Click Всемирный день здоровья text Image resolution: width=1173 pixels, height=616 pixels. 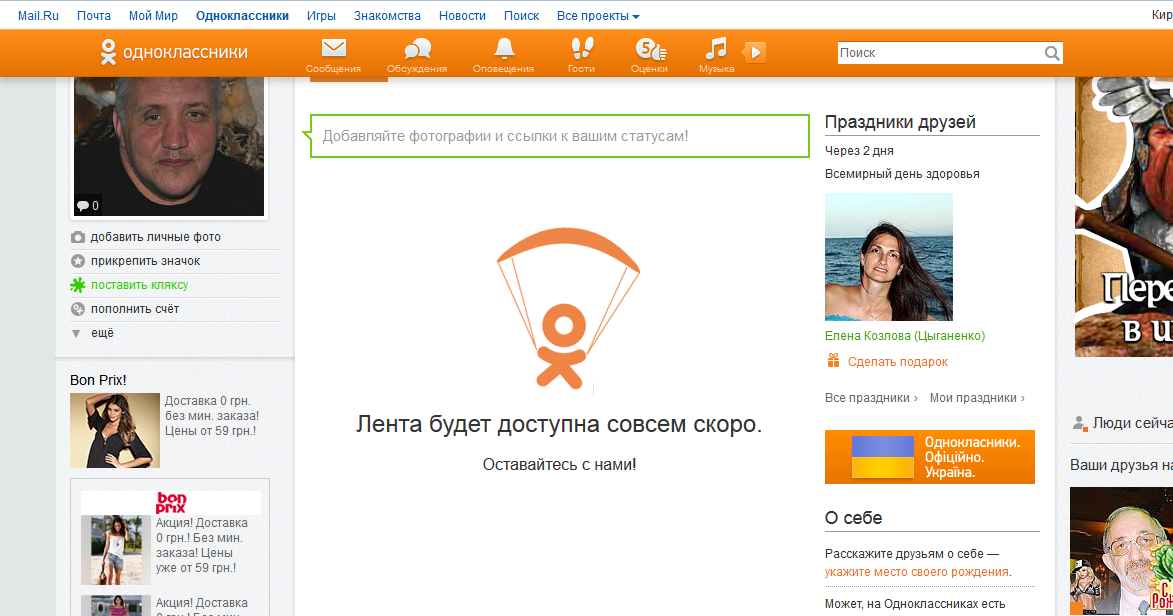point(902,174)
